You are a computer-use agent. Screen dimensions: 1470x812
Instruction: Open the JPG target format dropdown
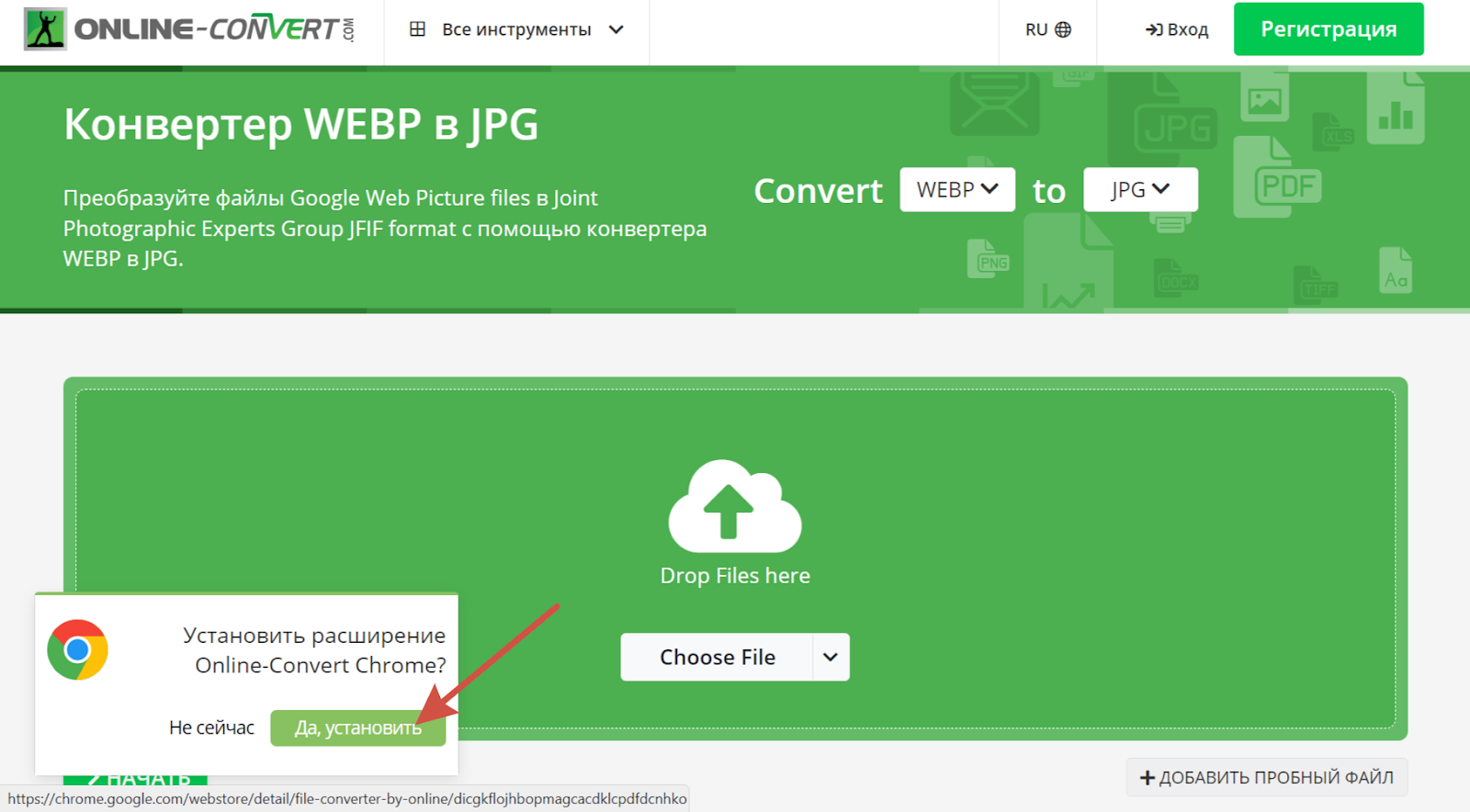(x=1139, y=189)
